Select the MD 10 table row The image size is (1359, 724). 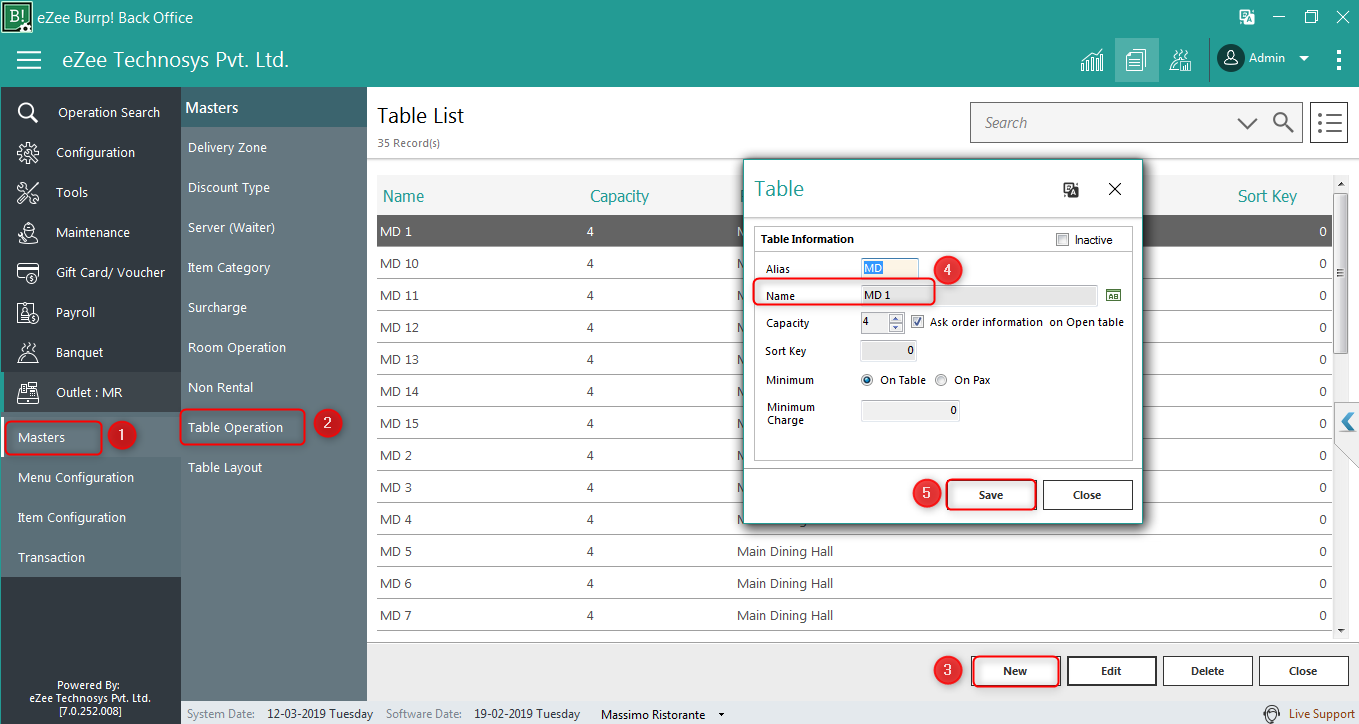853,264
